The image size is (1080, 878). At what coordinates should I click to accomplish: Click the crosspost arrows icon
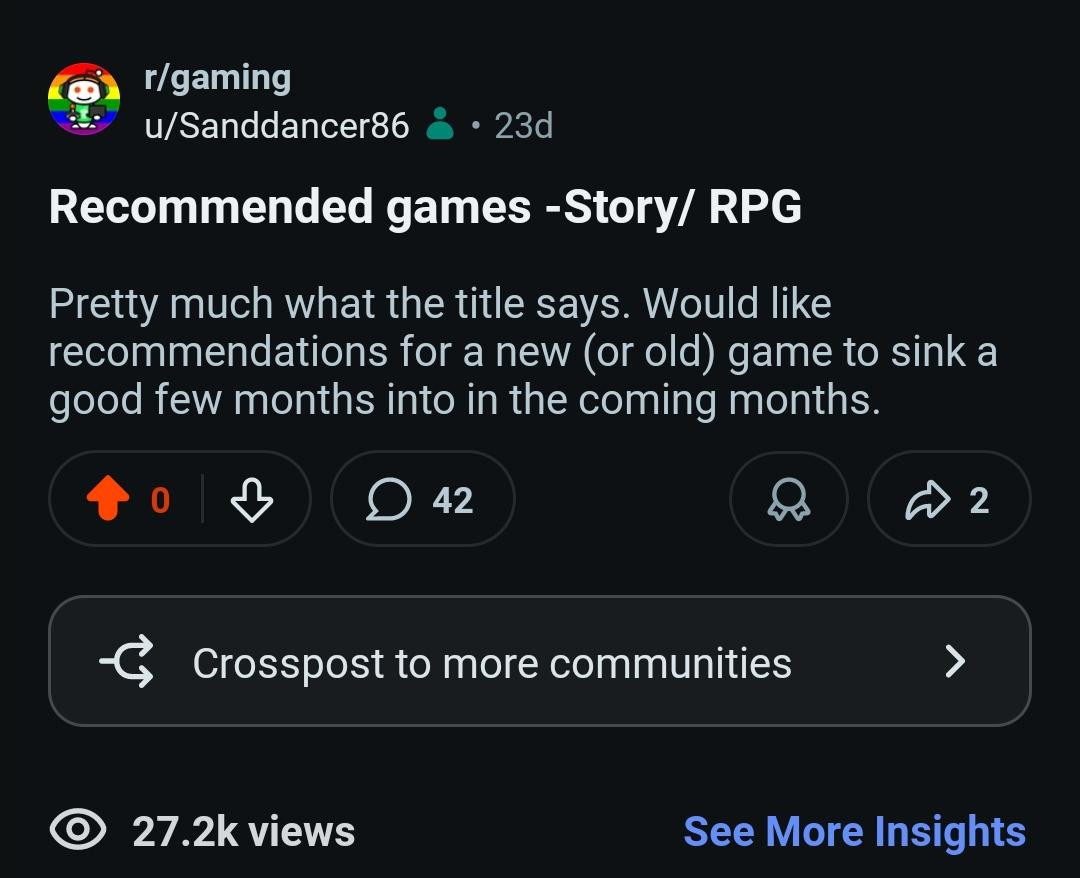127,661
